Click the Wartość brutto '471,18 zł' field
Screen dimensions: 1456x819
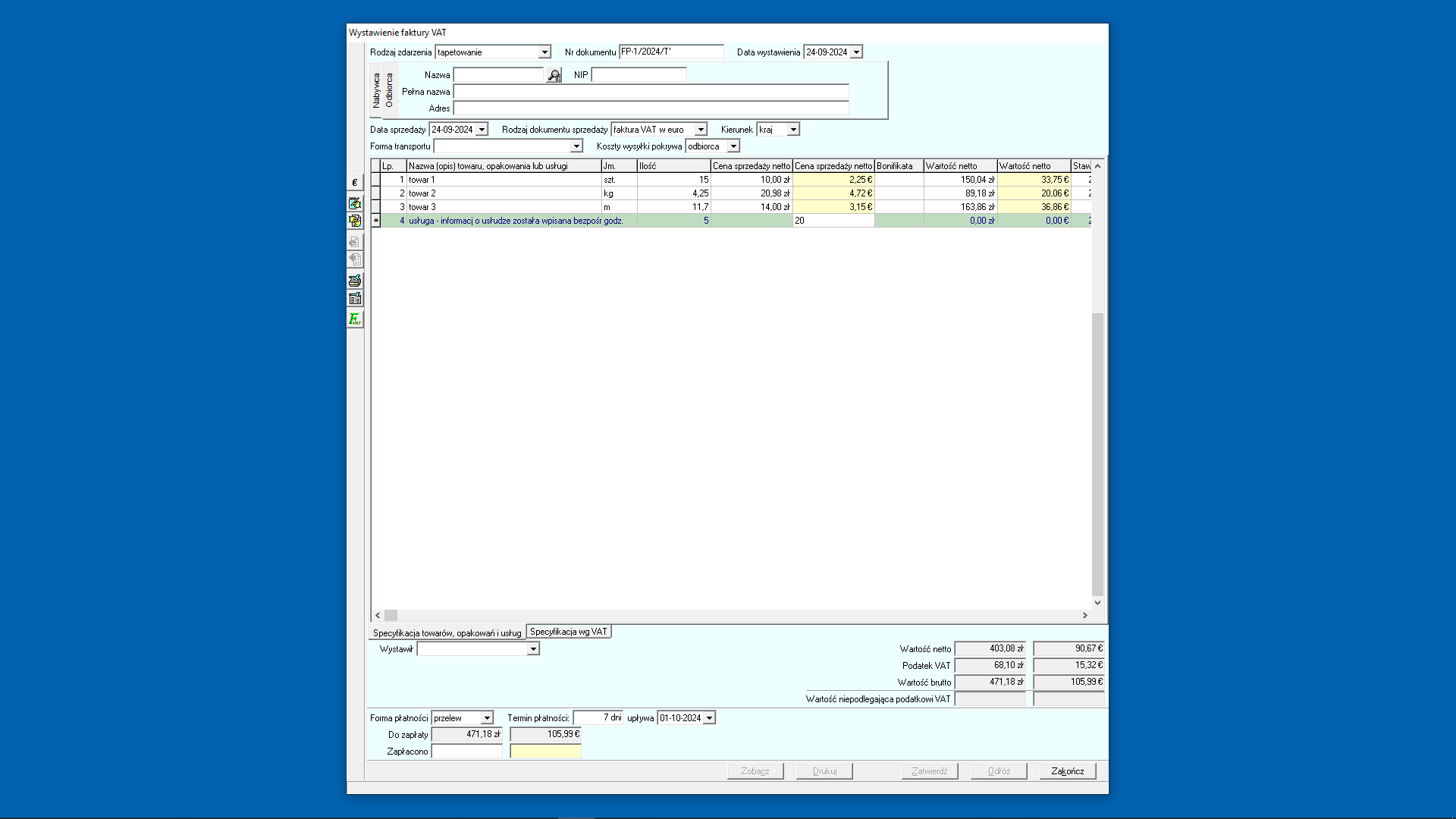[990, 682]
